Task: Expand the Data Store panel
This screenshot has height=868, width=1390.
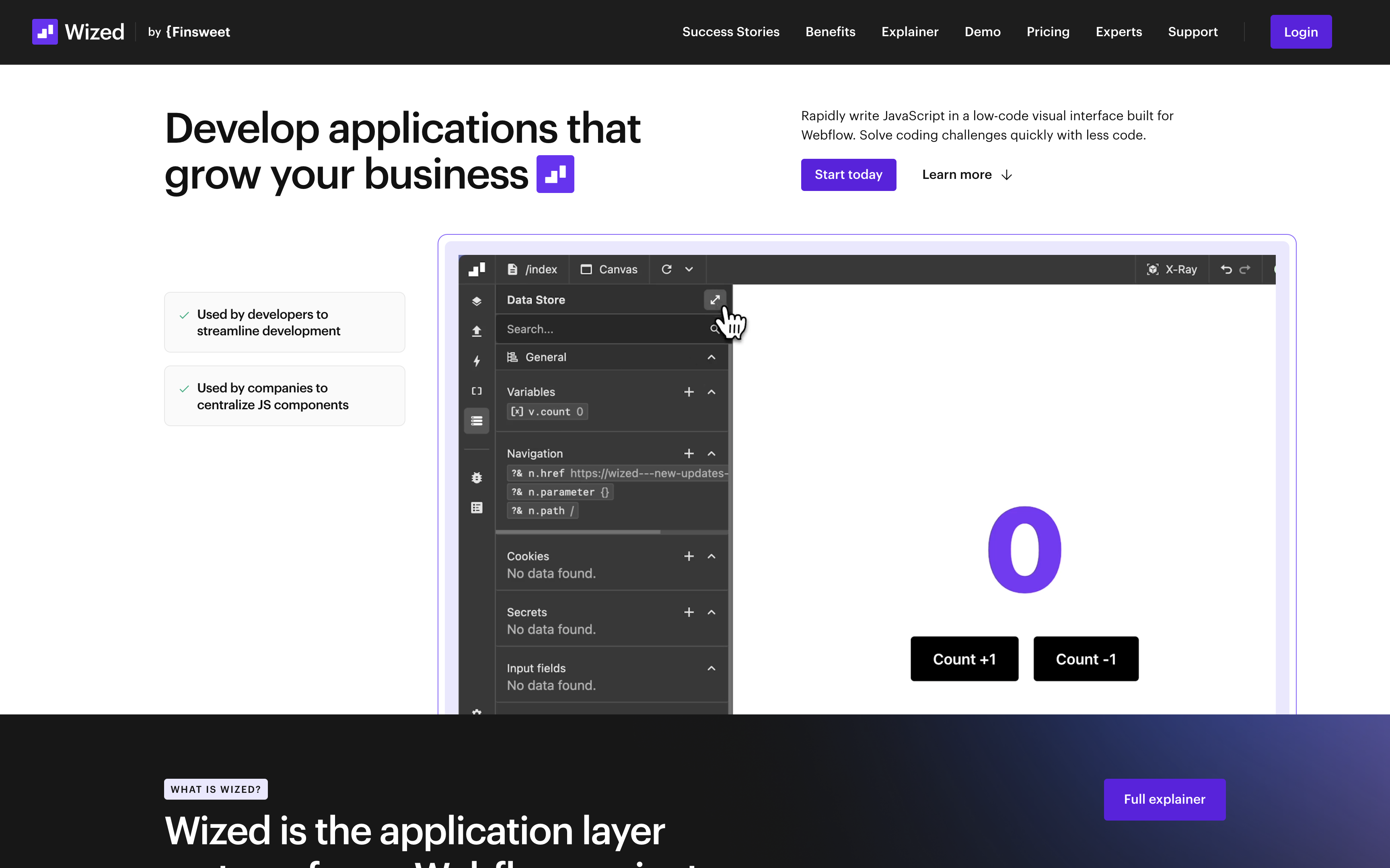Action: (715, 300)
